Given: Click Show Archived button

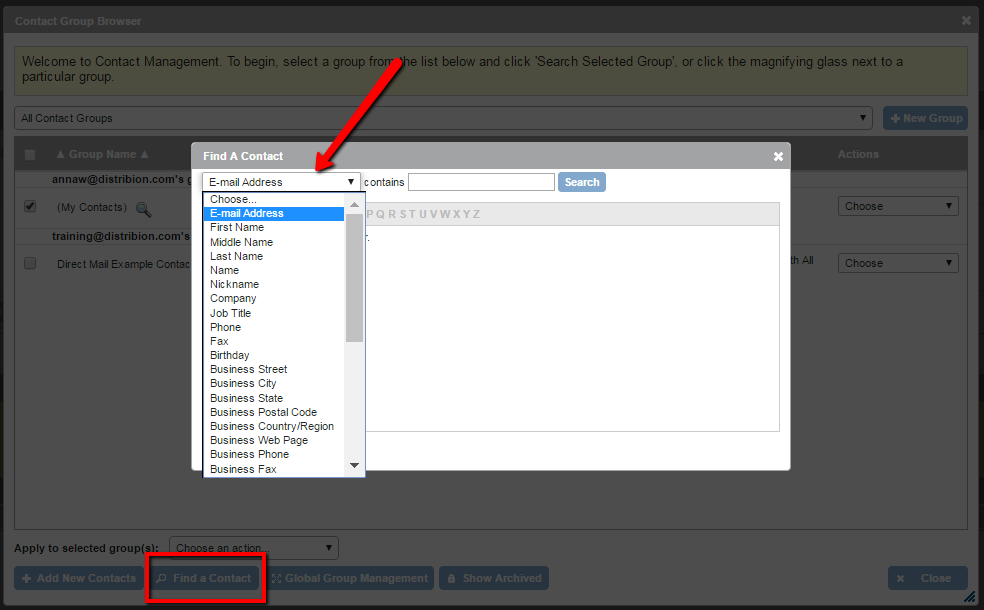Looking at the screenshot, I should click(494, 578).
